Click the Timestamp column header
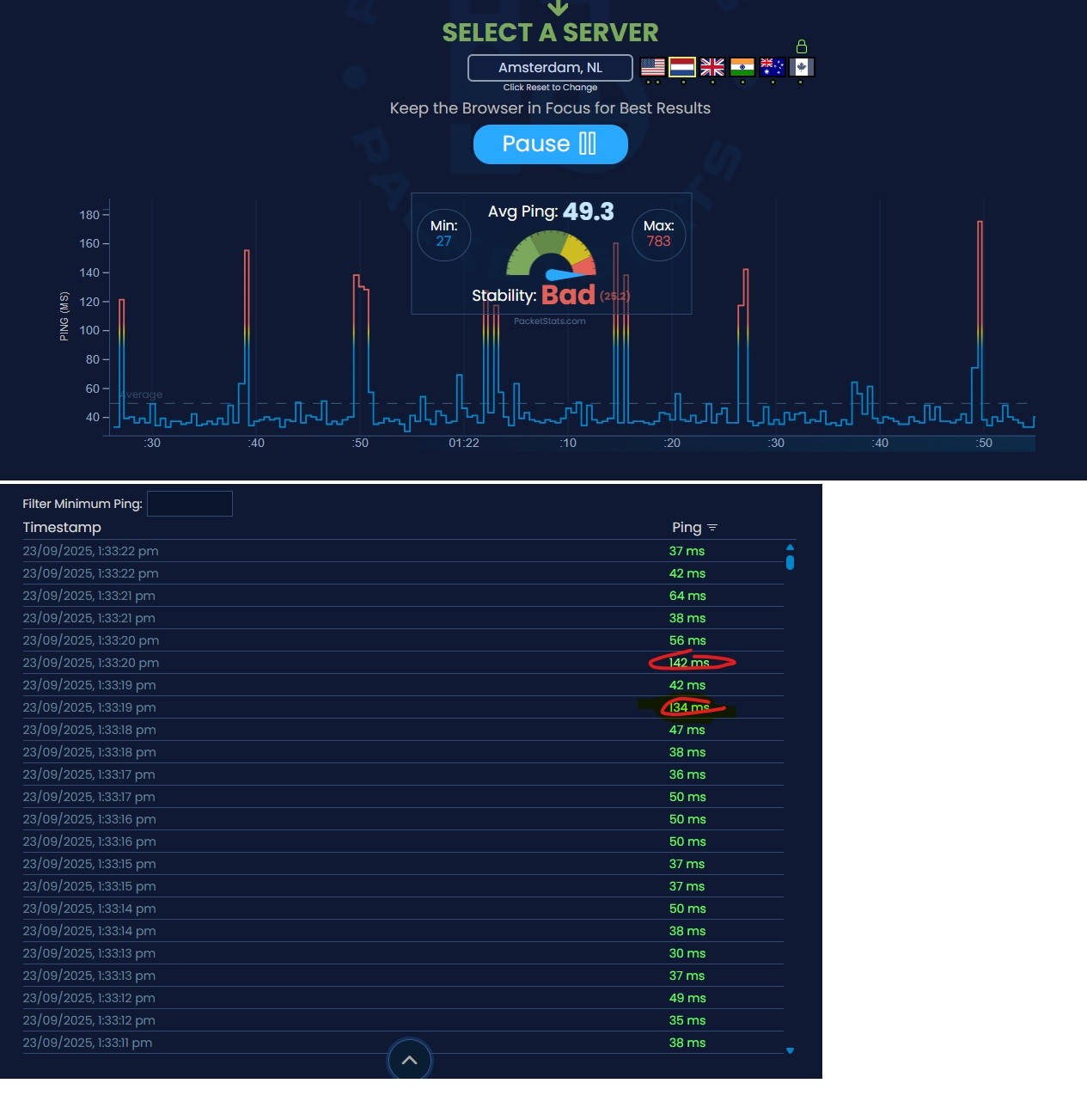The height and width of the screenshot is (1120, 1087). tap(62, 528)
